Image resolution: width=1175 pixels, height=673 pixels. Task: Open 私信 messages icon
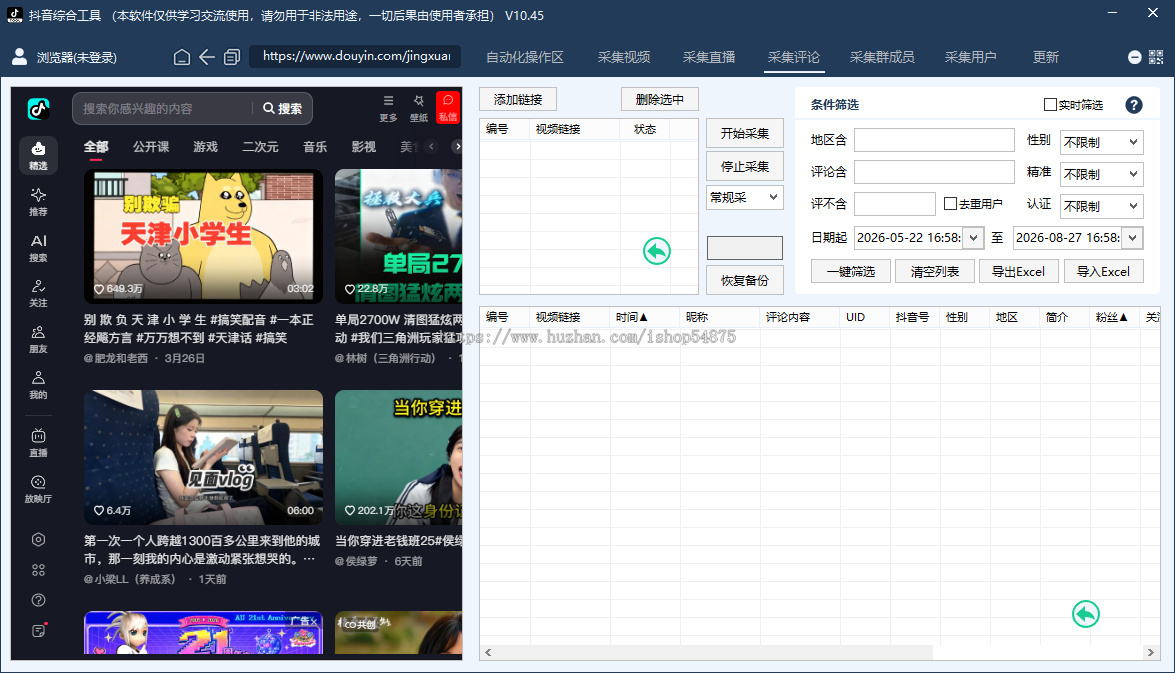[x=448, y=108]
